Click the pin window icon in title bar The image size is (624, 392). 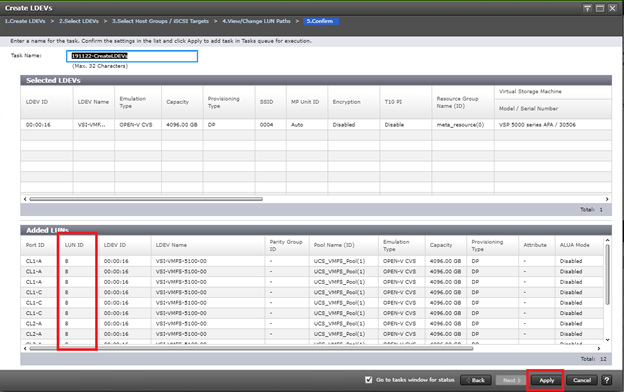[x=587, y=8]
